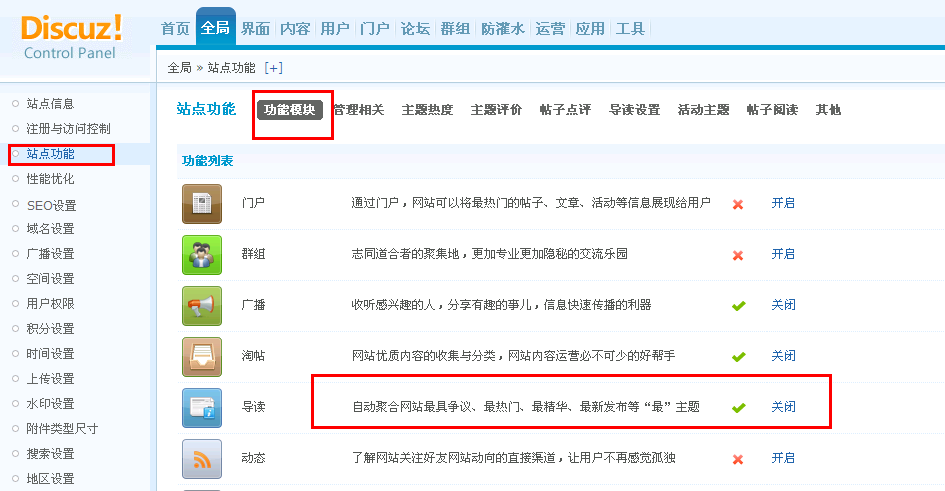
Task: Open the 用户 top menu
Action: (x=334, y=28)
